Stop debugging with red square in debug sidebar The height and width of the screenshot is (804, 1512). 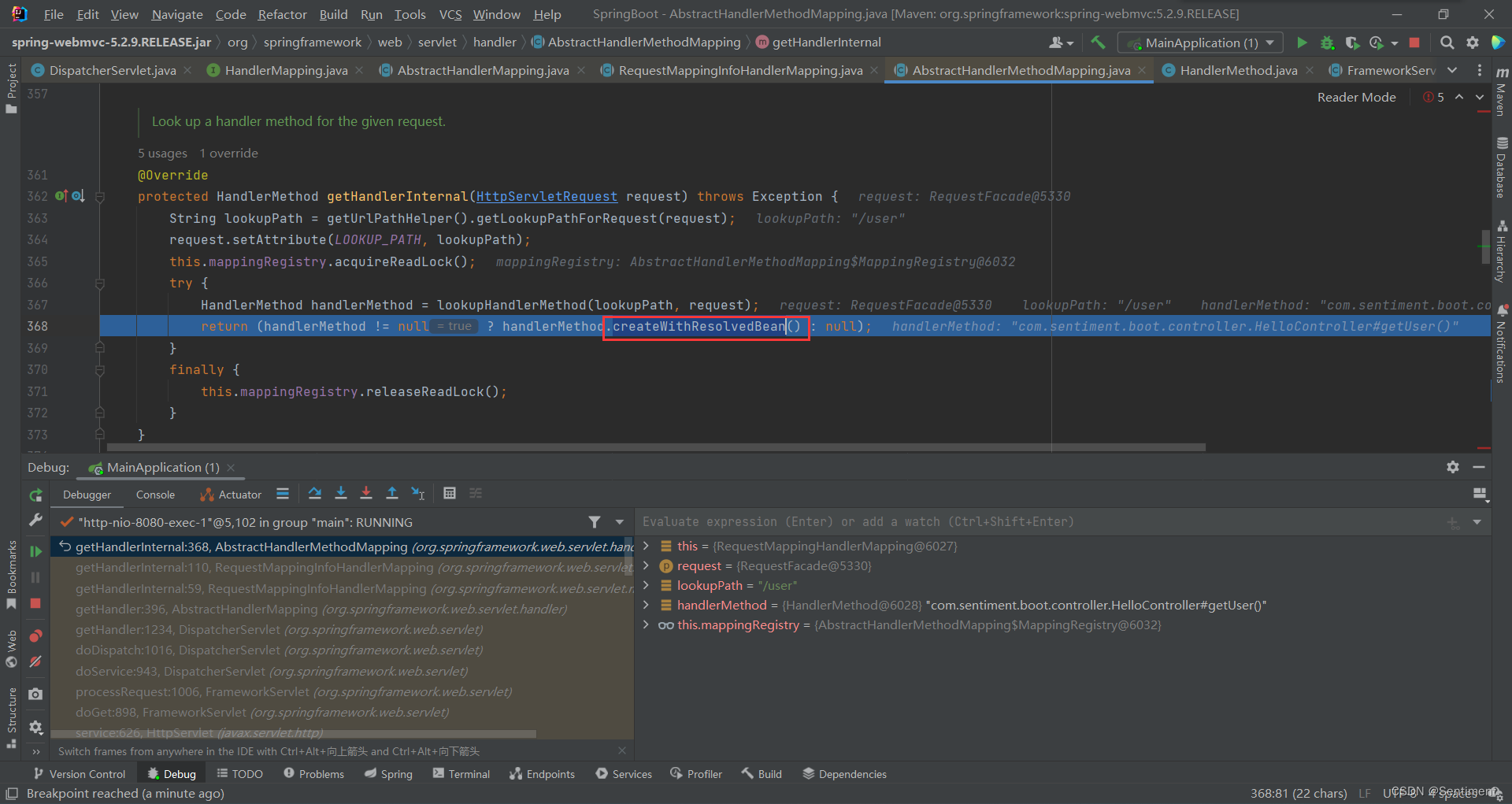[35, 603]
